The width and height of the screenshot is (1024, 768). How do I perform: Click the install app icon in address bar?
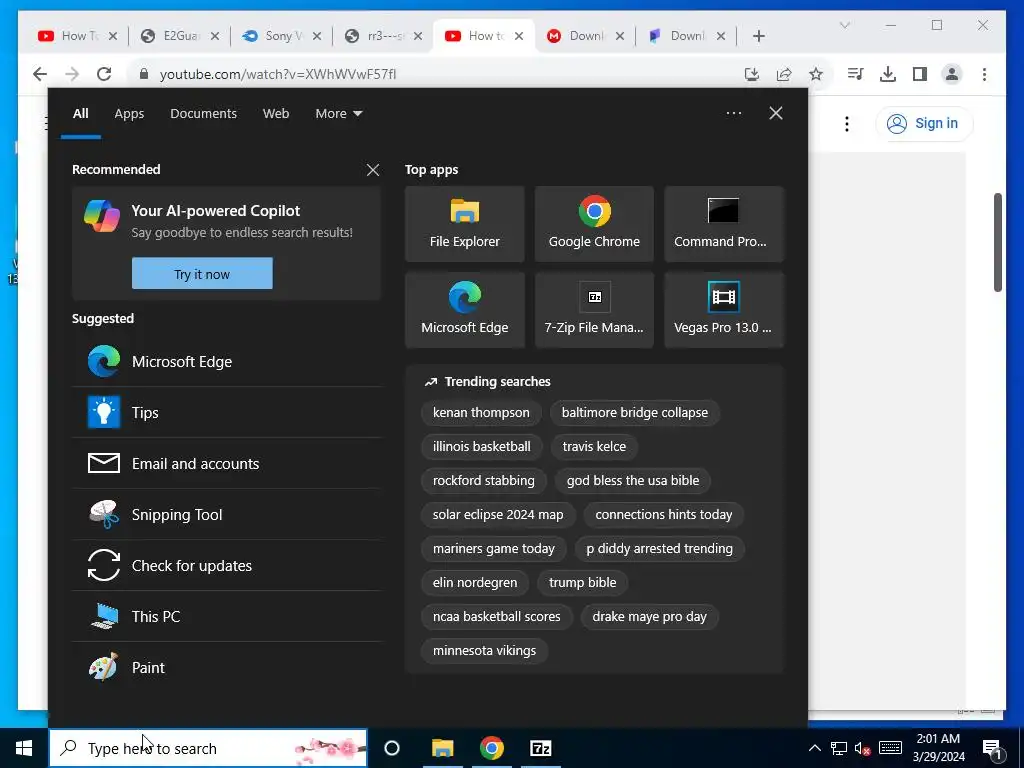pos(752,74)
